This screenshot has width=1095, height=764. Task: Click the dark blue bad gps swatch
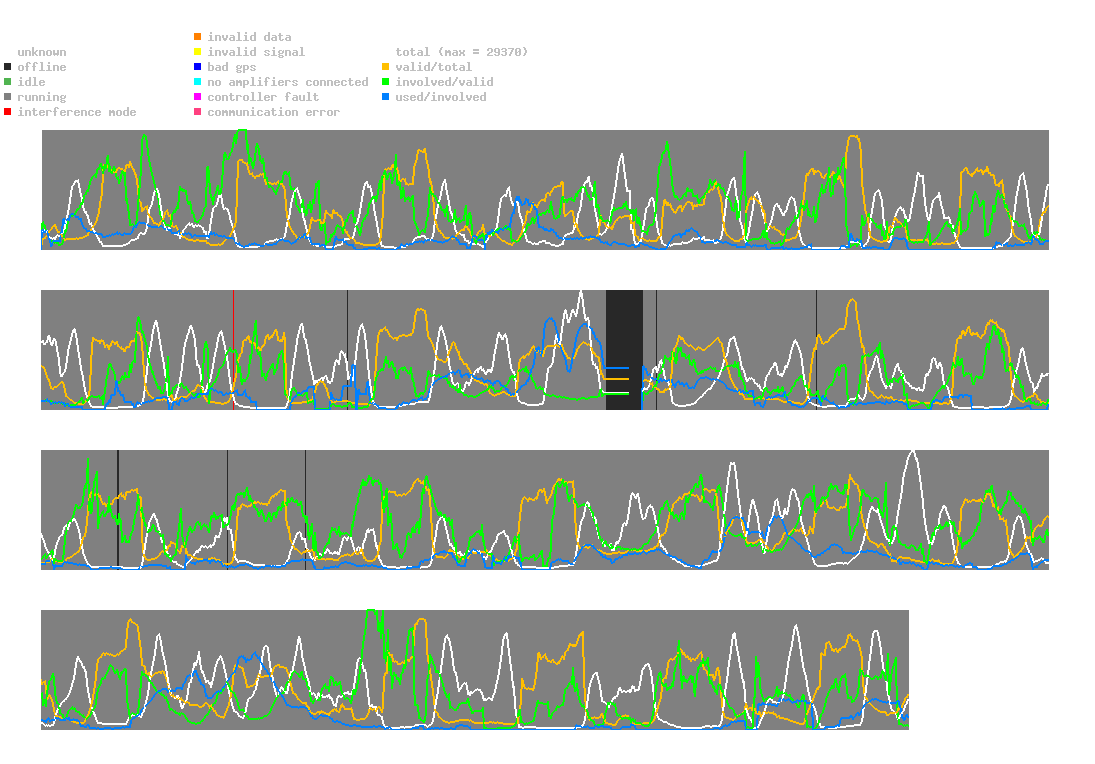(198, 67)
